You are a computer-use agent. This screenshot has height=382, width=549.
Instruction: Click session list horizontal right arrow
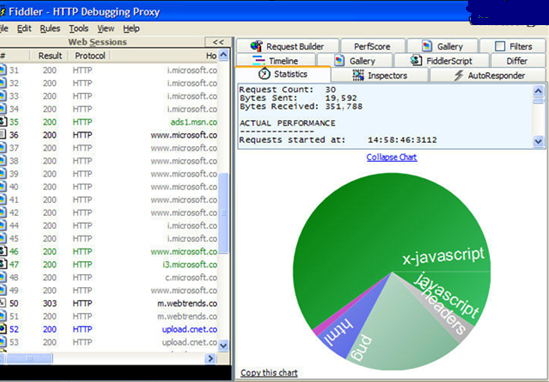click(x=210, y=359)
